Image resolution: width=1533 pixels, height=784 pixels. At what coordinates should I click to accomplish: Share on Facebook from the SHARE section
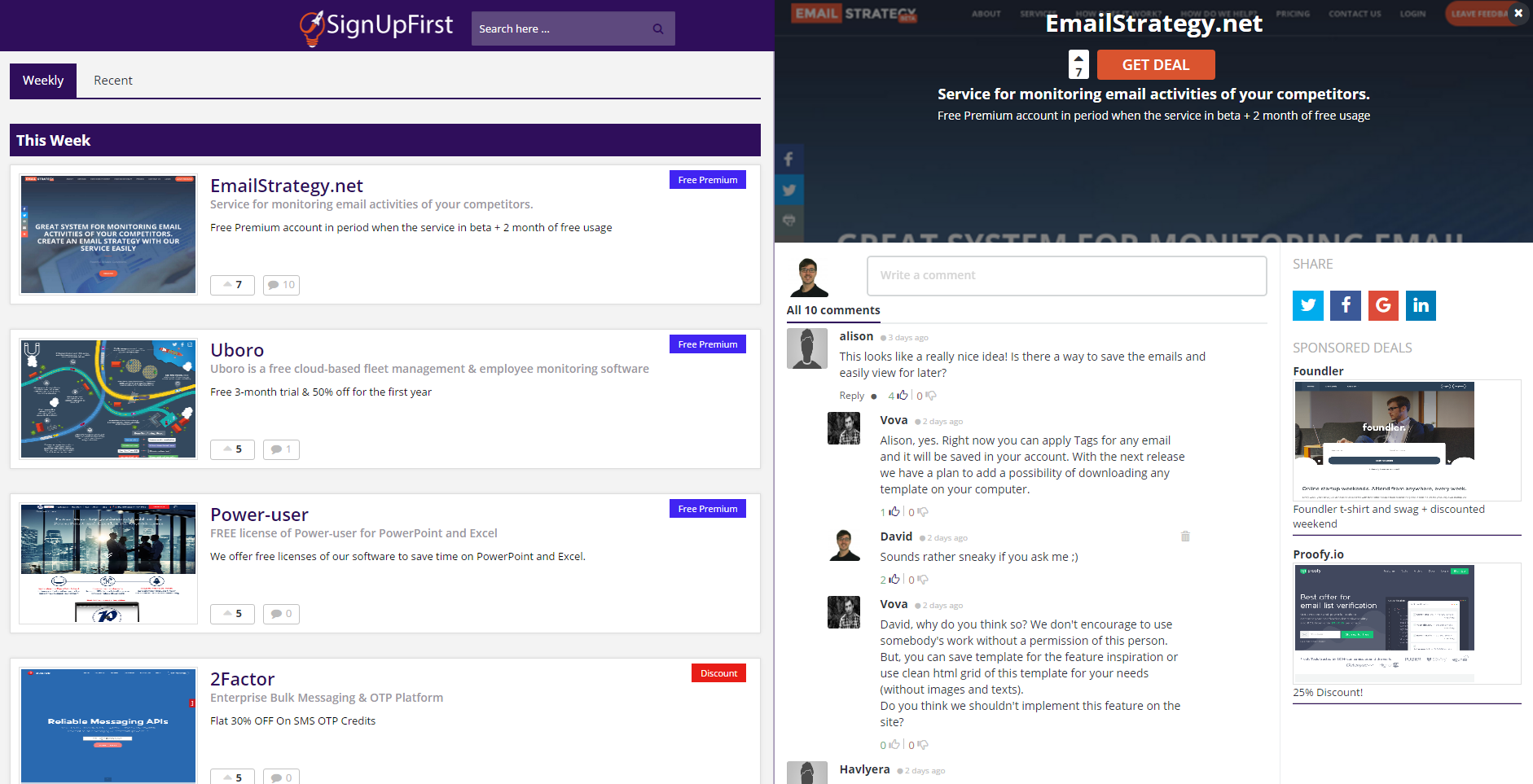click(1346, 305)
